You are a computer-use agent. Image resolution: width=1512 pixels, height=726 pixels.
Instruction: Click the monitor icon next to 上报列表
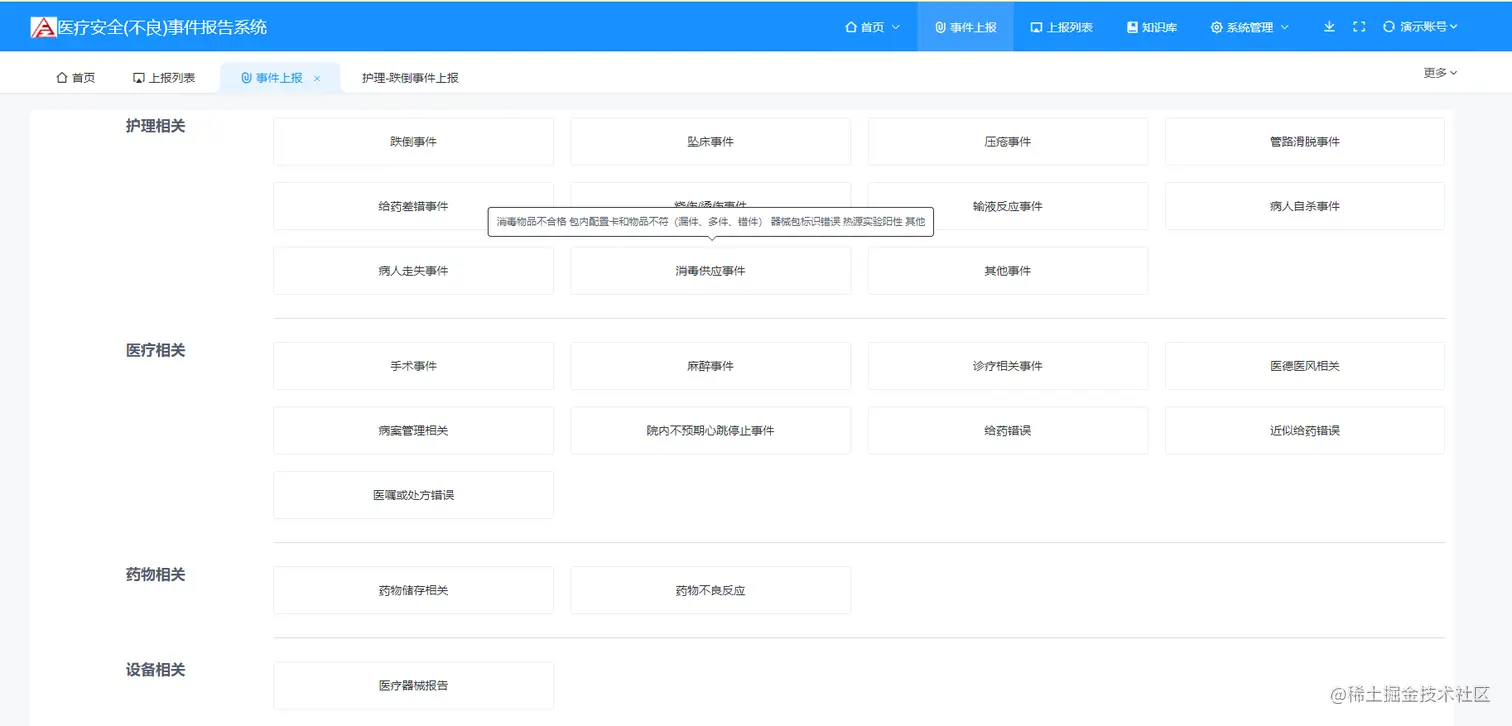coord(1035,27)
